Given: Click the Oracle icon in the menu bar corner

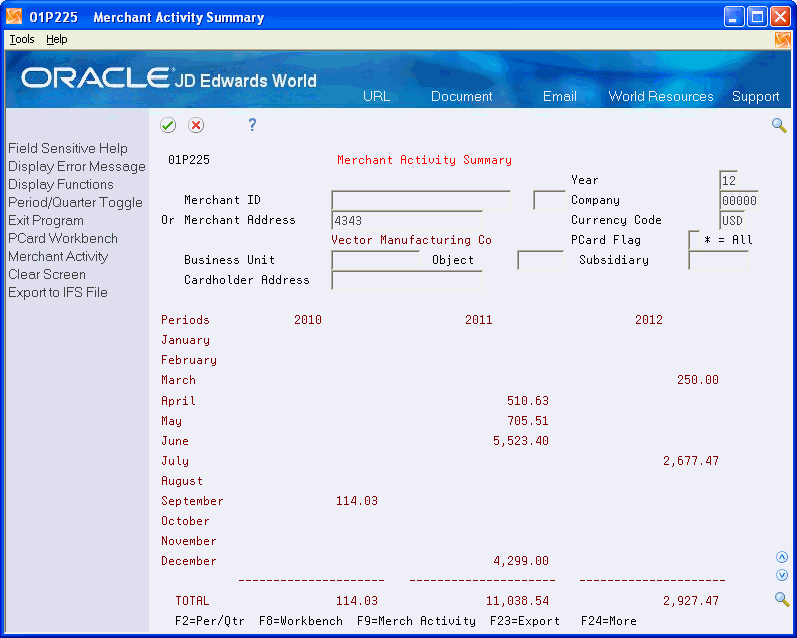Looking at the screenshot, I should 783,39.
